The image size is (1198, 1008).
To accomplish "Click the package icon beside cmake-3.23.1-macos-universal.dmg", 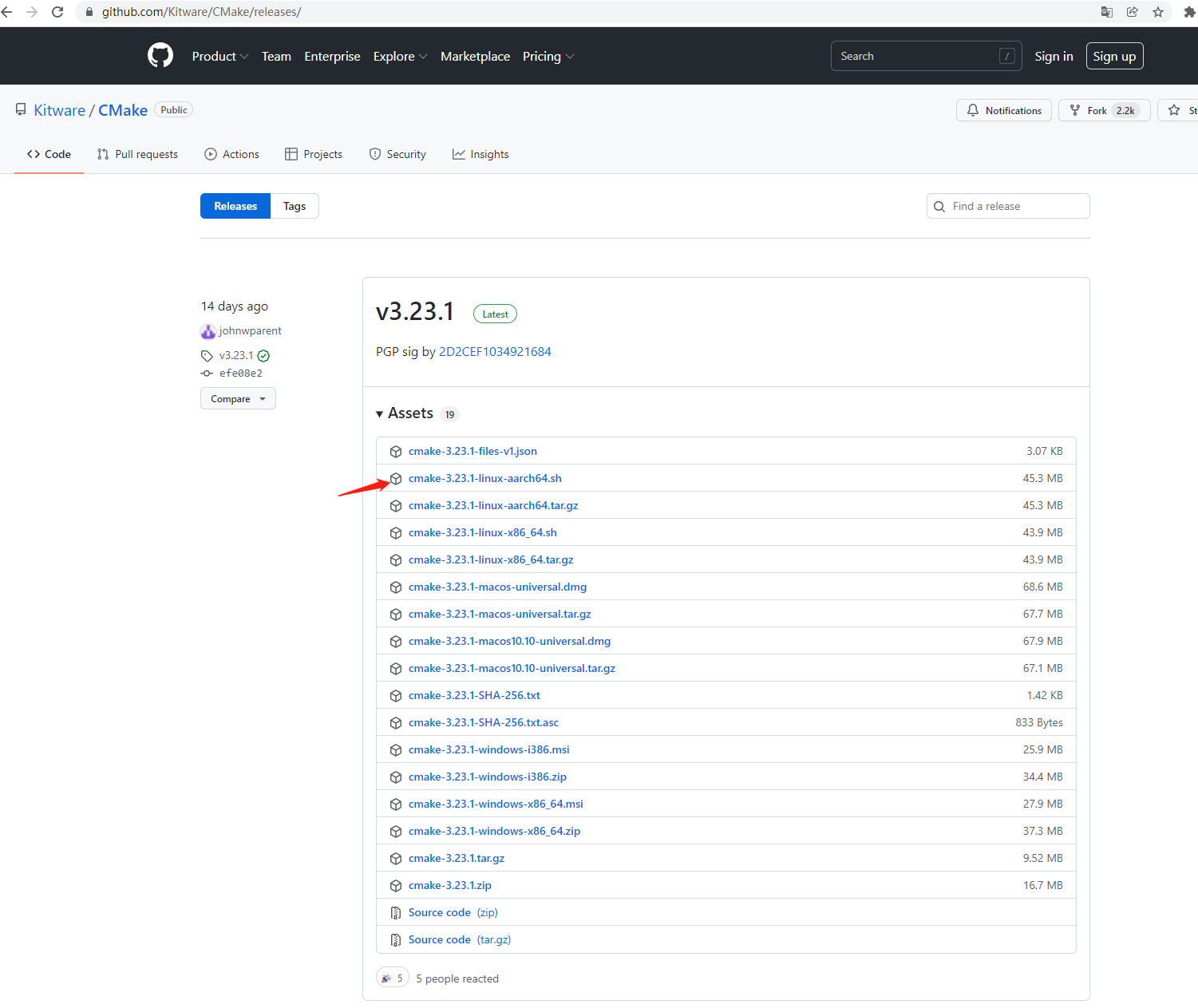I will [396, 587].
